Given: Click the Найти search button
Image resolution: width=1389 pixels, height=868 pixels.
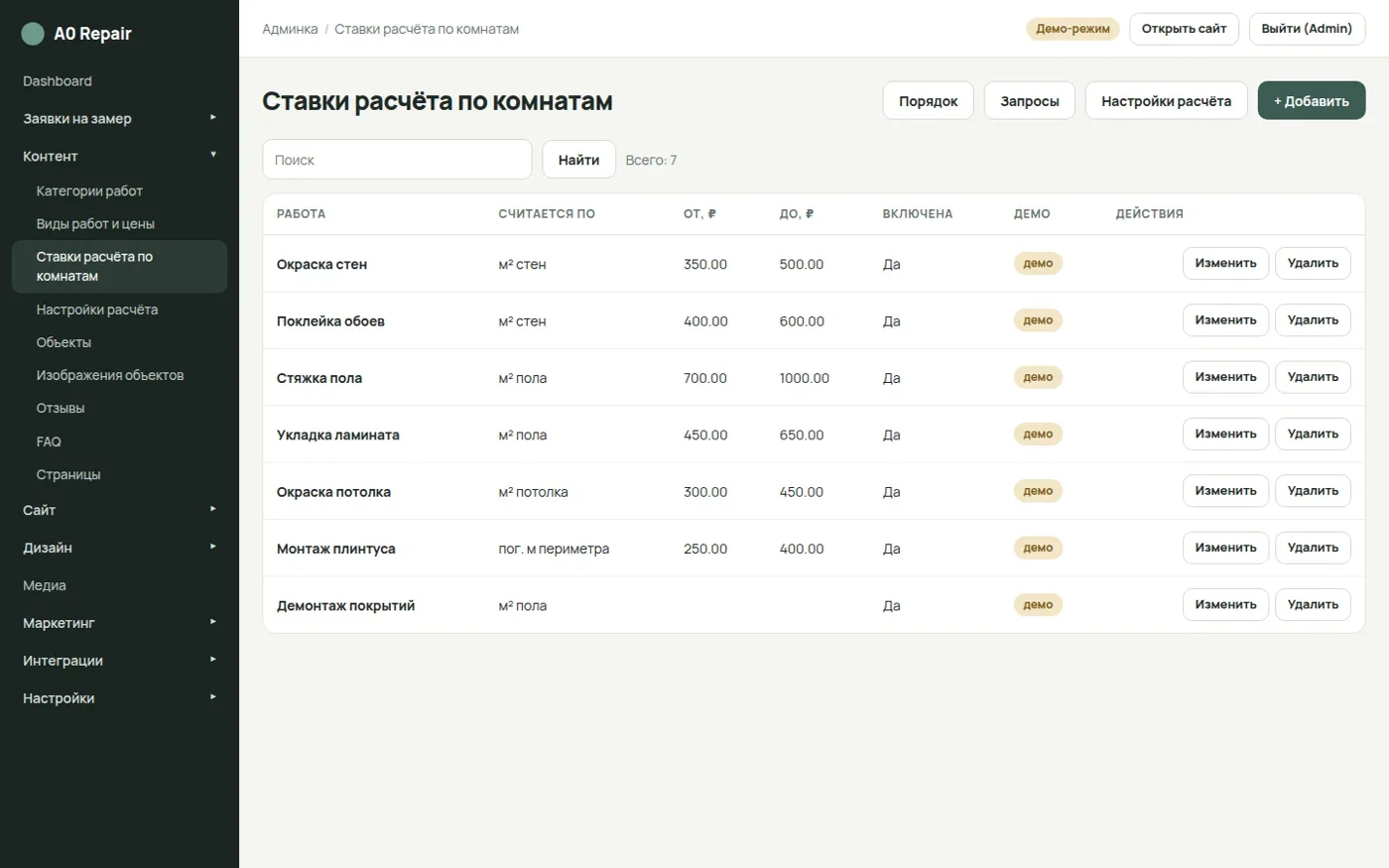Looking at the screenshot, I should pyautogui.click(x=578, y=160).
